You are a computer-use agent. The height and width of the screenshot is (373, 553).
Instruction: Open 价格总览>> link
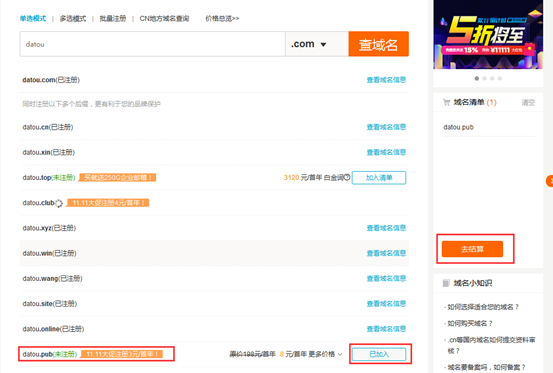point(222,18)
